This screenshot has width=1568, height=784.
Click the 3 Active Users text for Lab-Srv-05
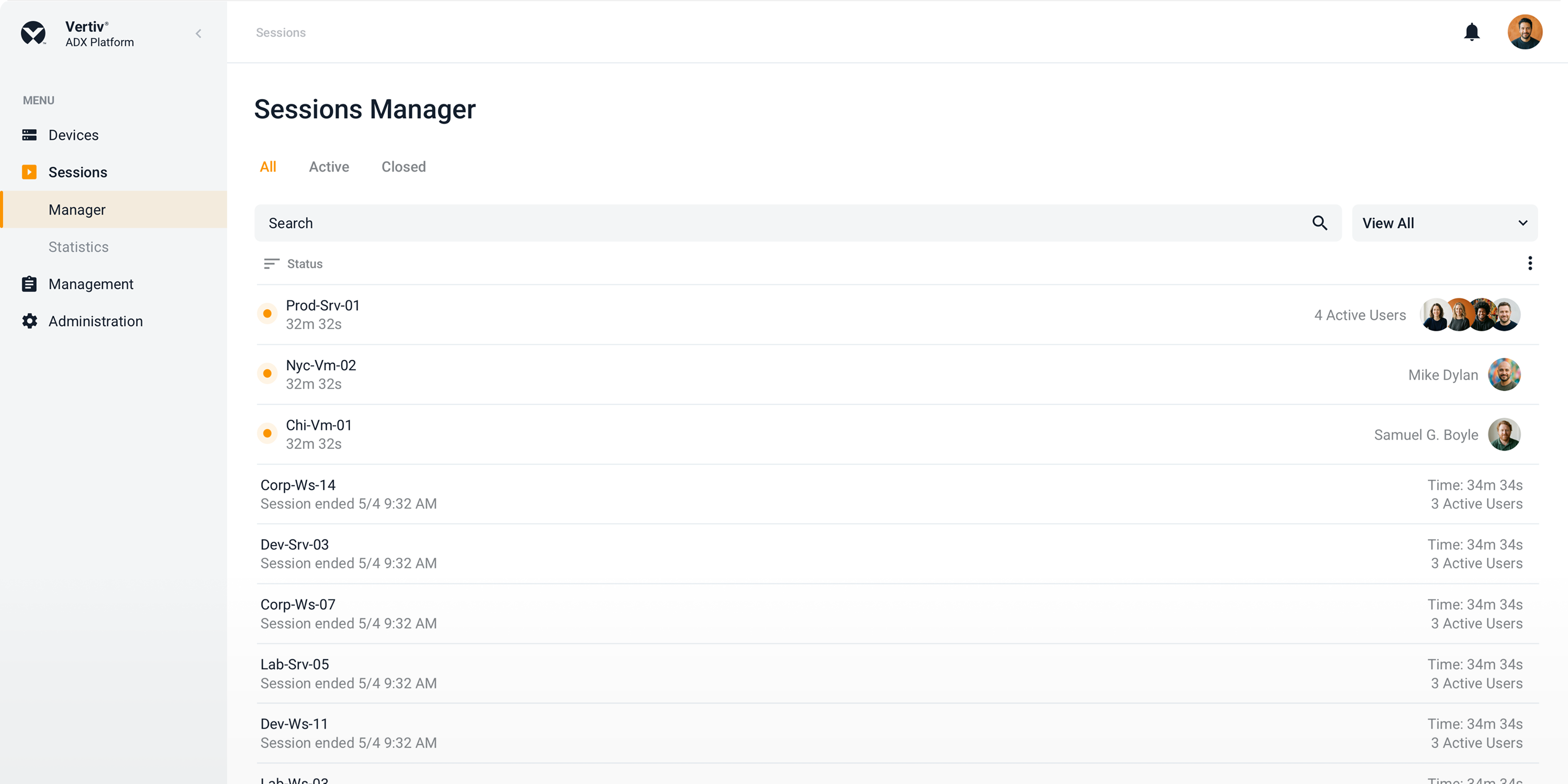point(1476,684)
